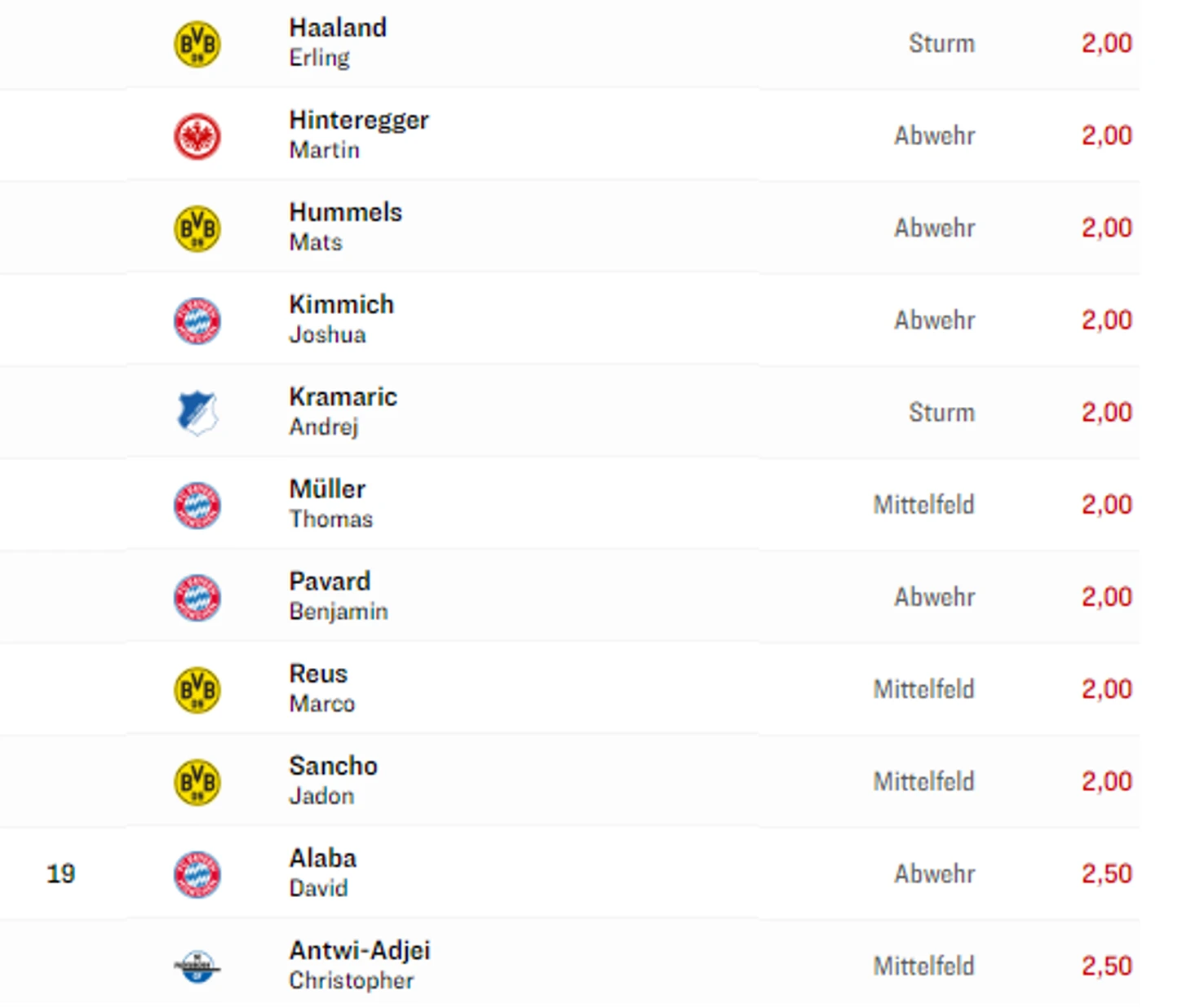Click the Bayern logo beside Alaba
Image resolution: width=1191 pixels, height=1008 pixels.
197,874
